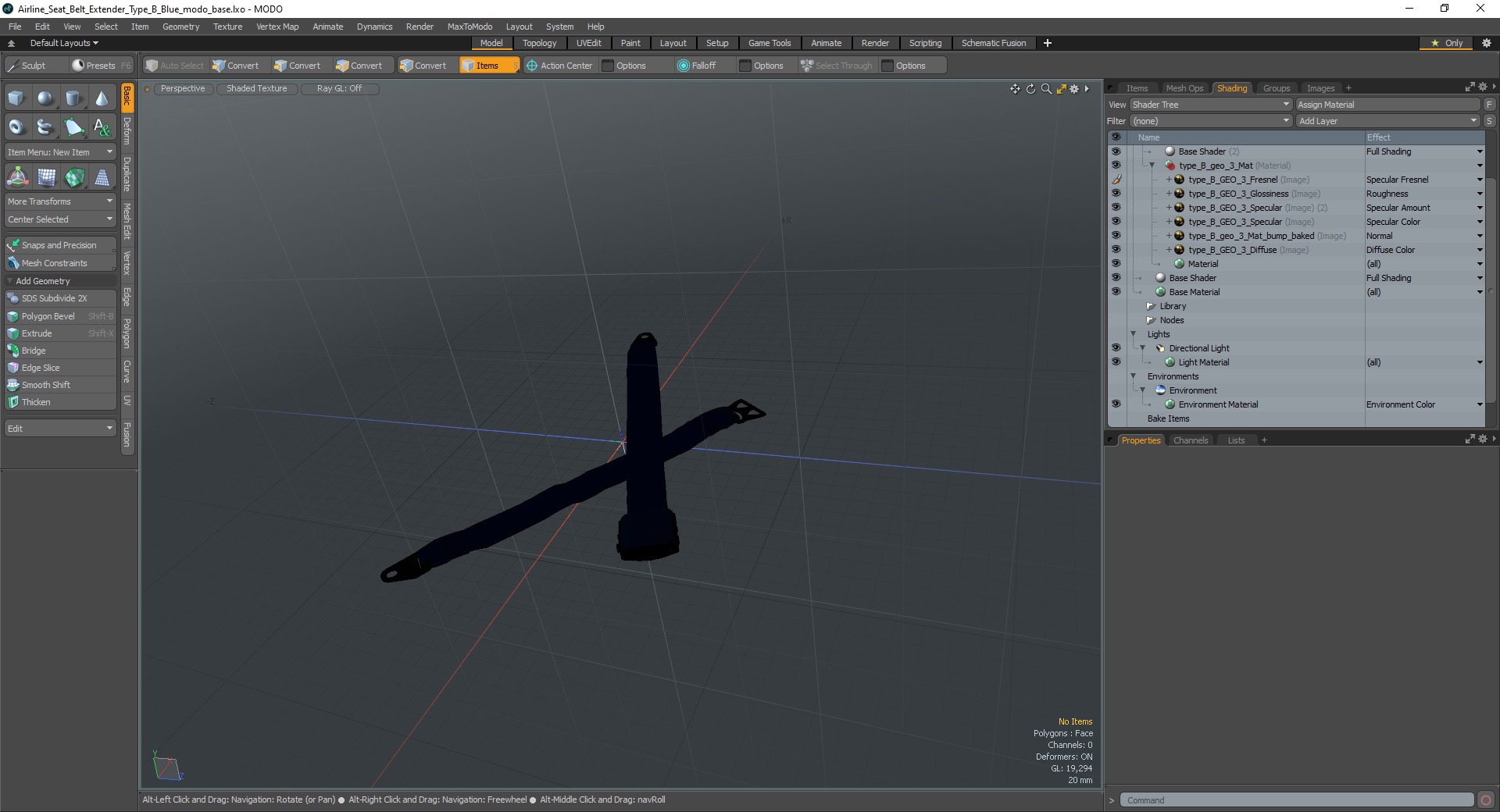Click the viewport rotate view icon

pyautogui.click(x=1030, y=89)
